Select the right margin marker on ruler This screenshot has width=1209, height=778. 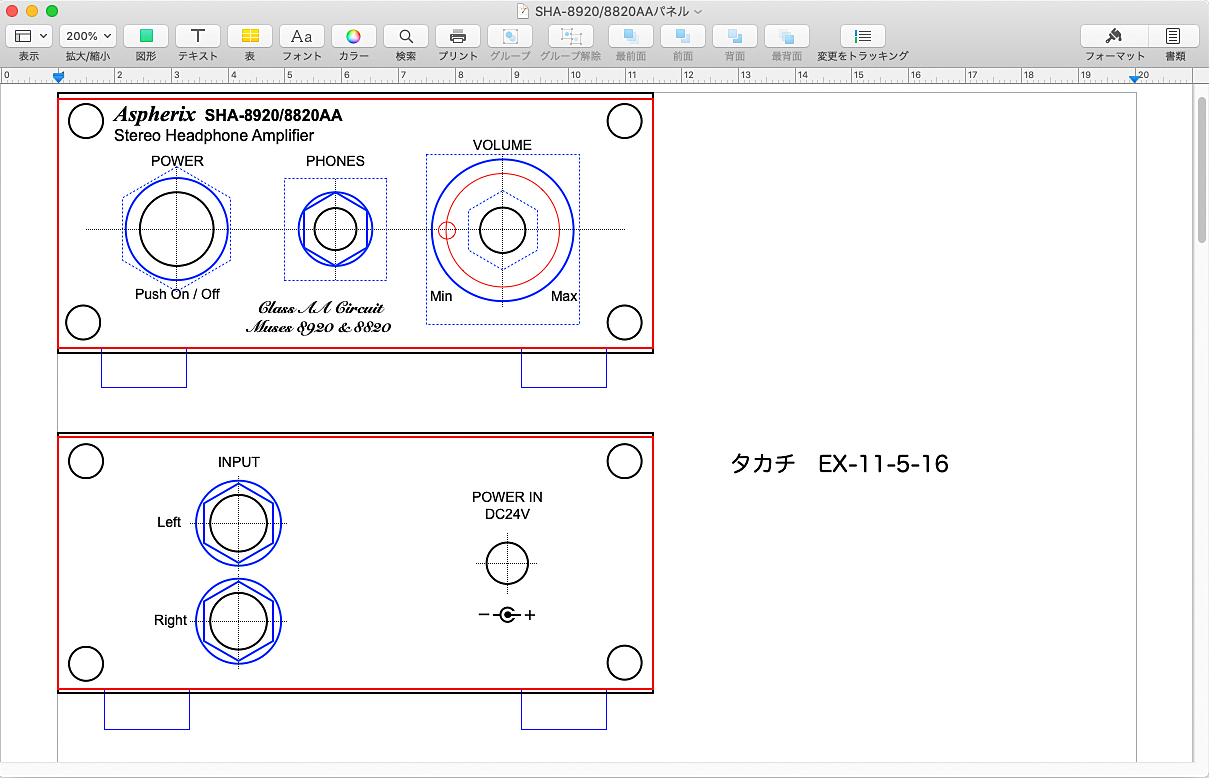coord(1134,77)
